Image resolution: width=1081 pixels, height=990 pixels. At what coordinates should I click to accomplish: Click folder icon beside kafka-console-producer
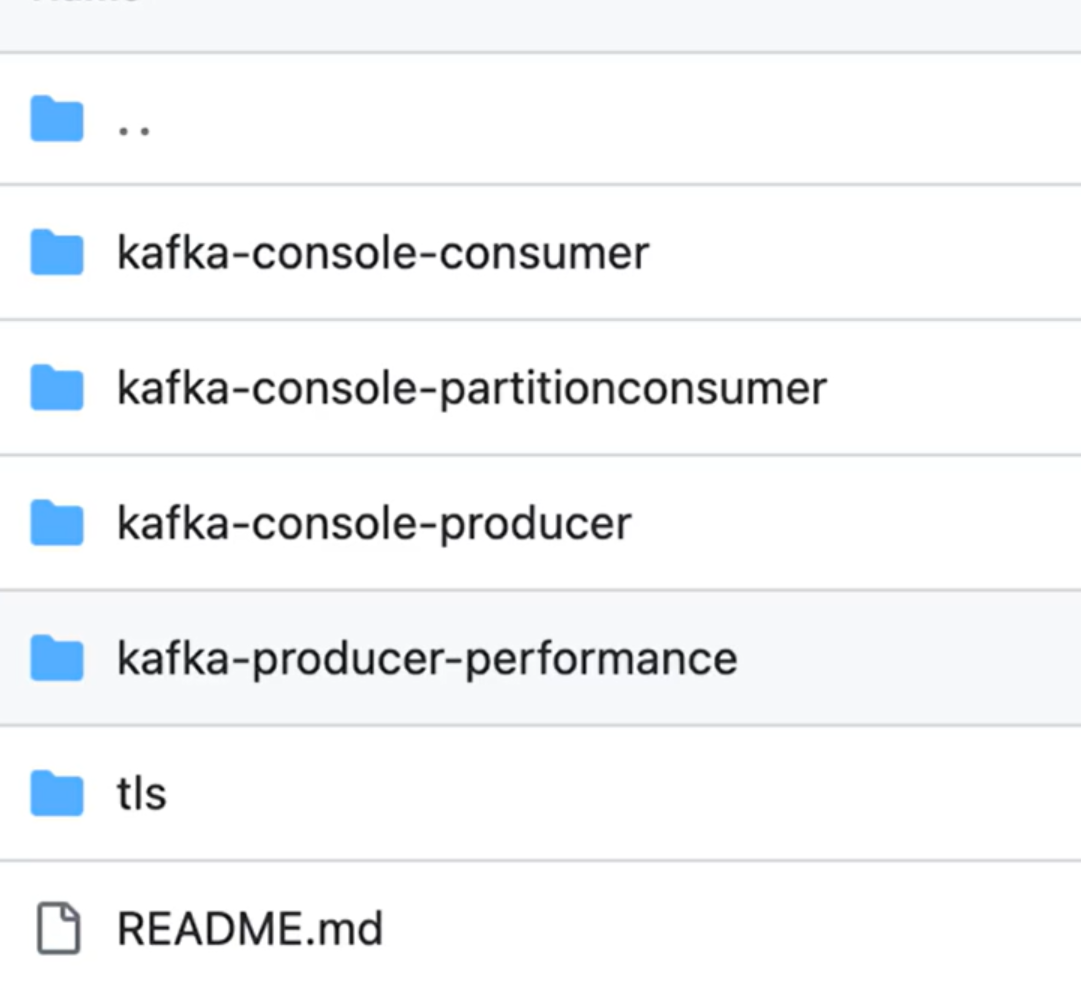pos(56,523)
